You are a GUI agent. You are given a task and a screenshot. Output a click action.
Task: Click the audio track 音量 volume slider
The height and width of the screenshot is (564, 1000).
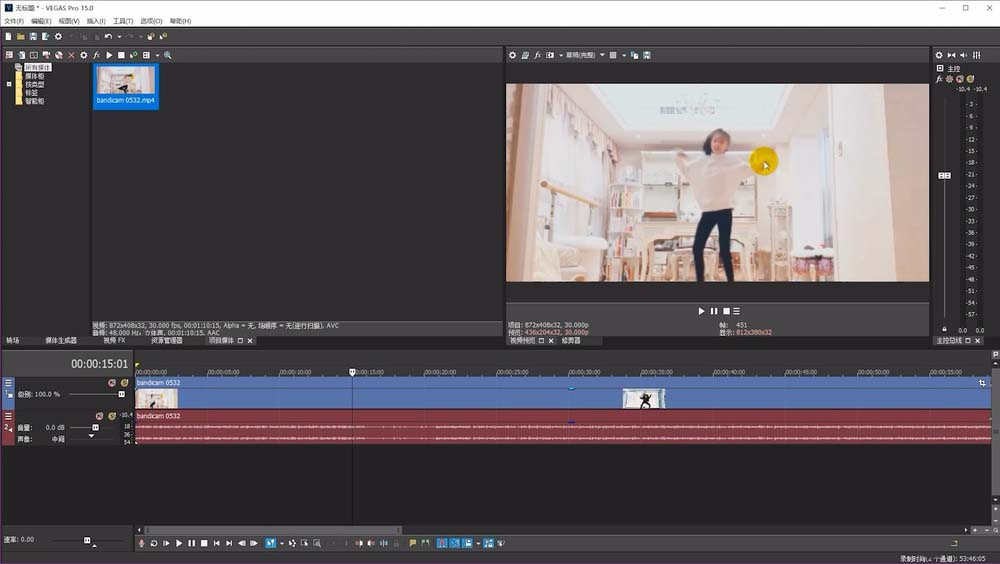click(x=96, y=427)
